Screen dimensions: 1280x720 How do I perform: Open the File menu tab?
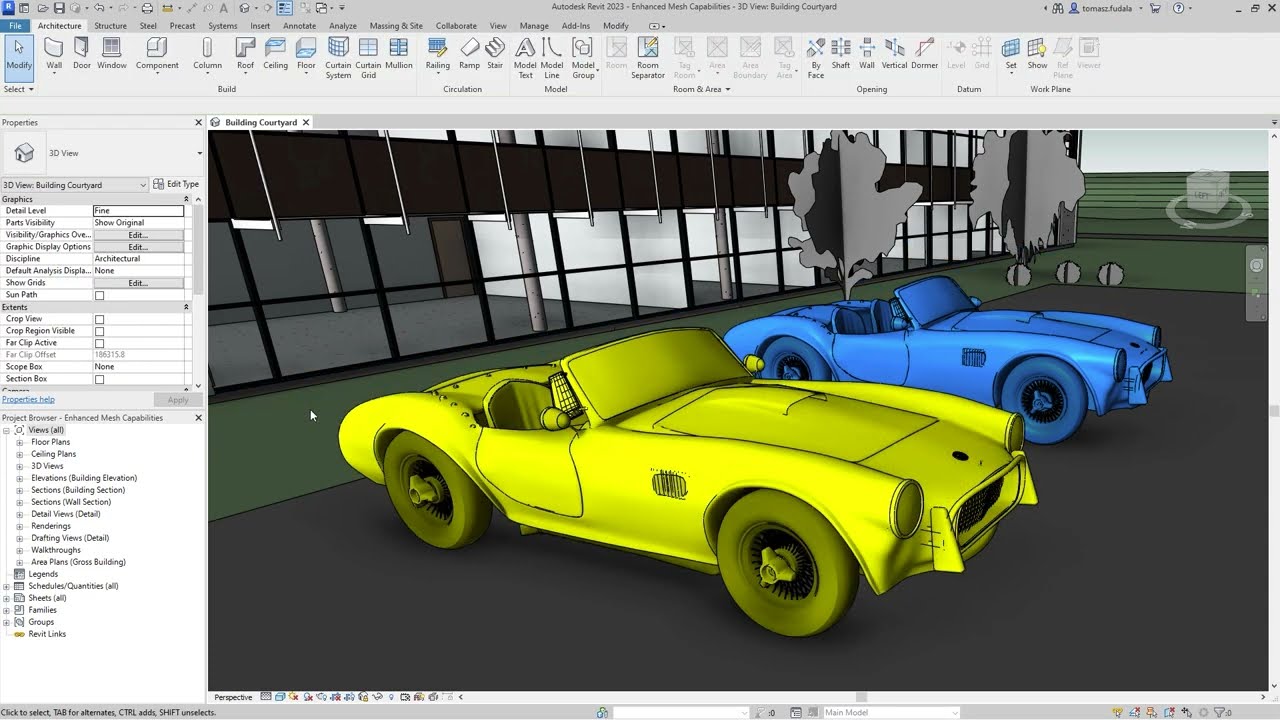tap(15, 26)
